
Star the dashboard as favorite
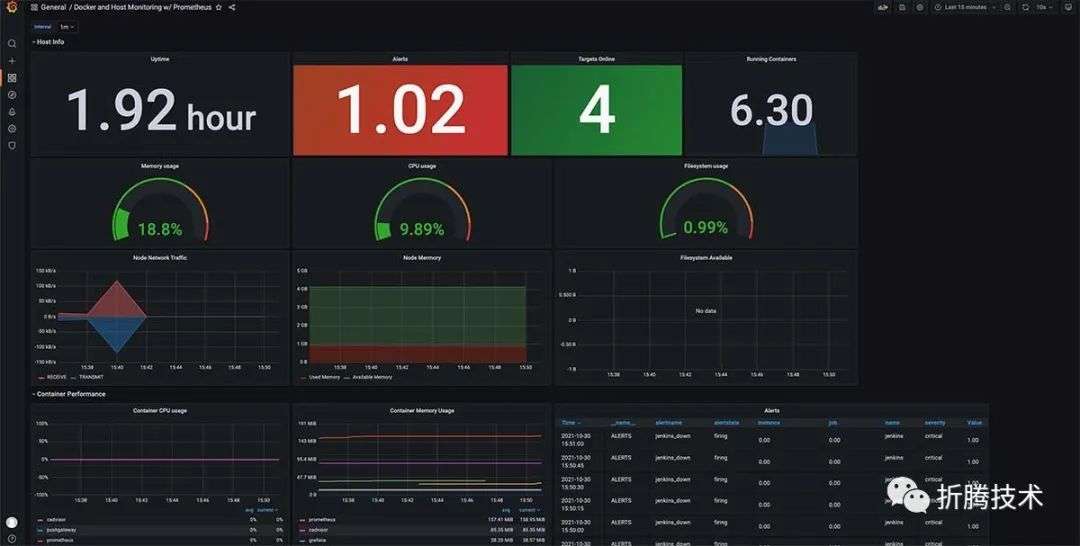(x=218, y=7)
